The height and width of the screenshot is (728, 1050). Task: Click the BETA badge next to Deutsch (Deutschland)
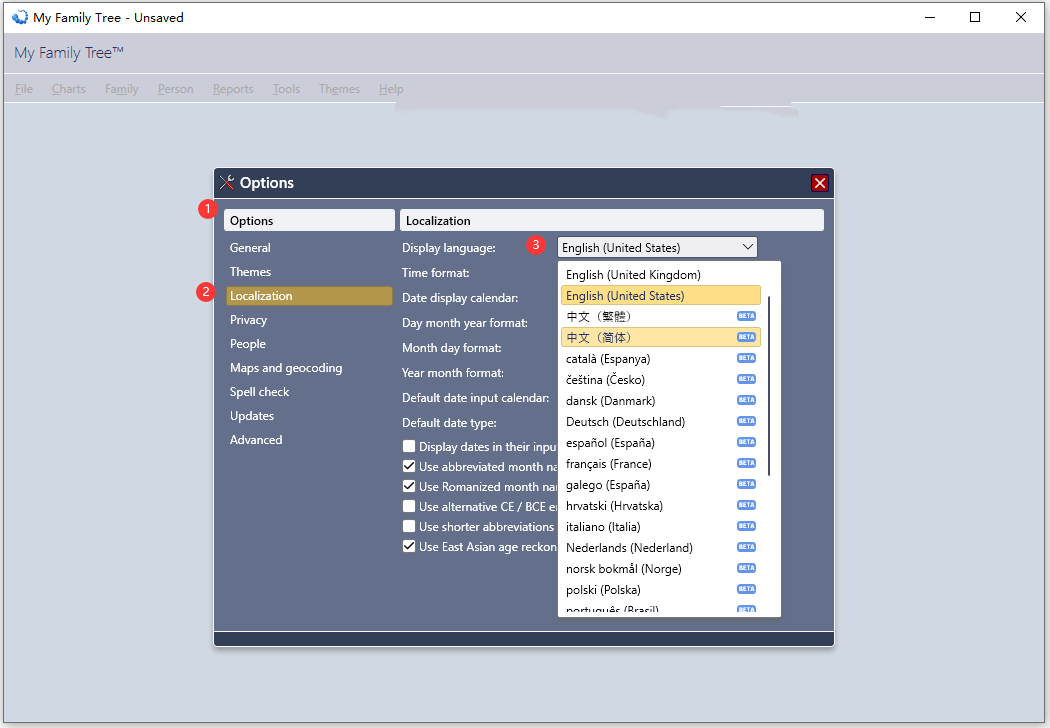point(746,421)
